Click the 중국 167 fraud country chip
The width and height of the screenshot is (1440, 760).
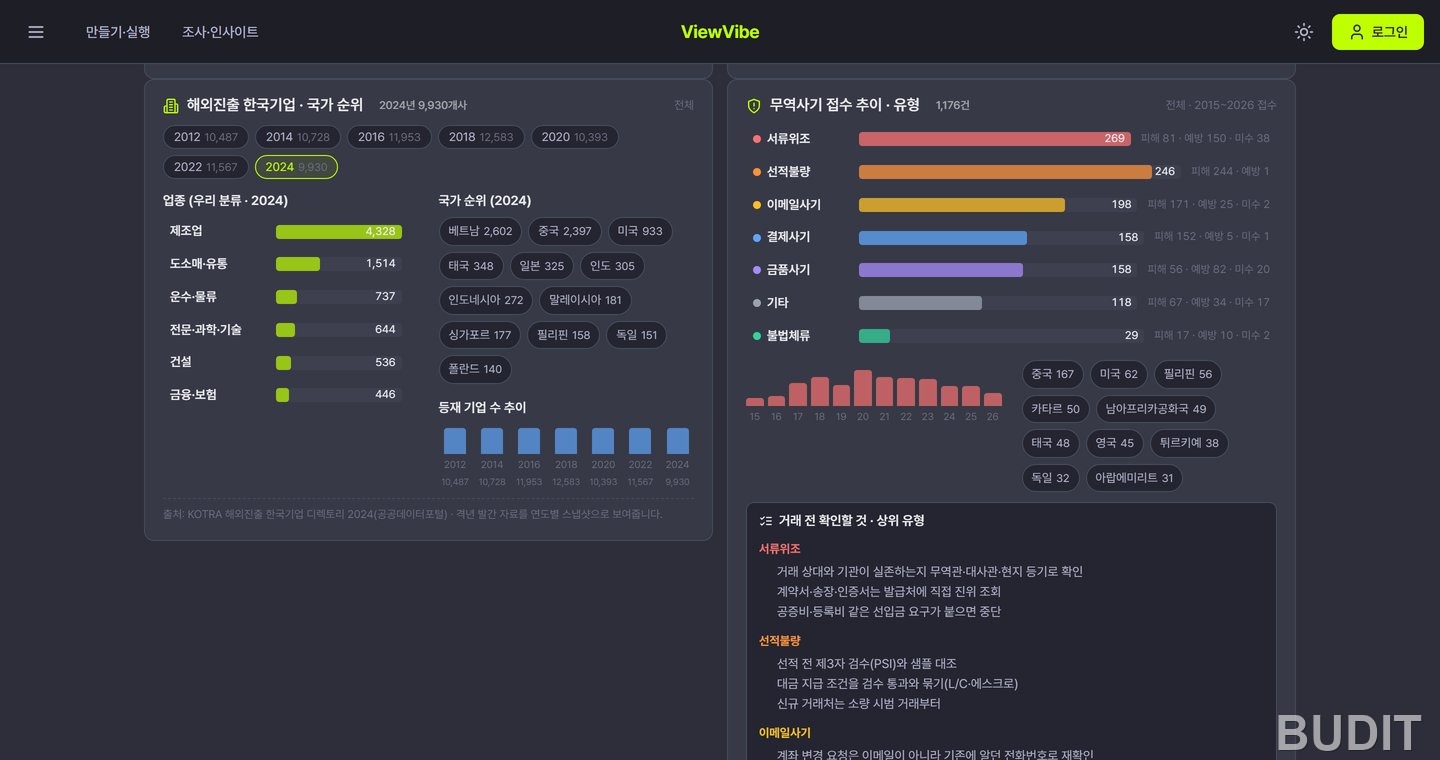point(1052,374)
